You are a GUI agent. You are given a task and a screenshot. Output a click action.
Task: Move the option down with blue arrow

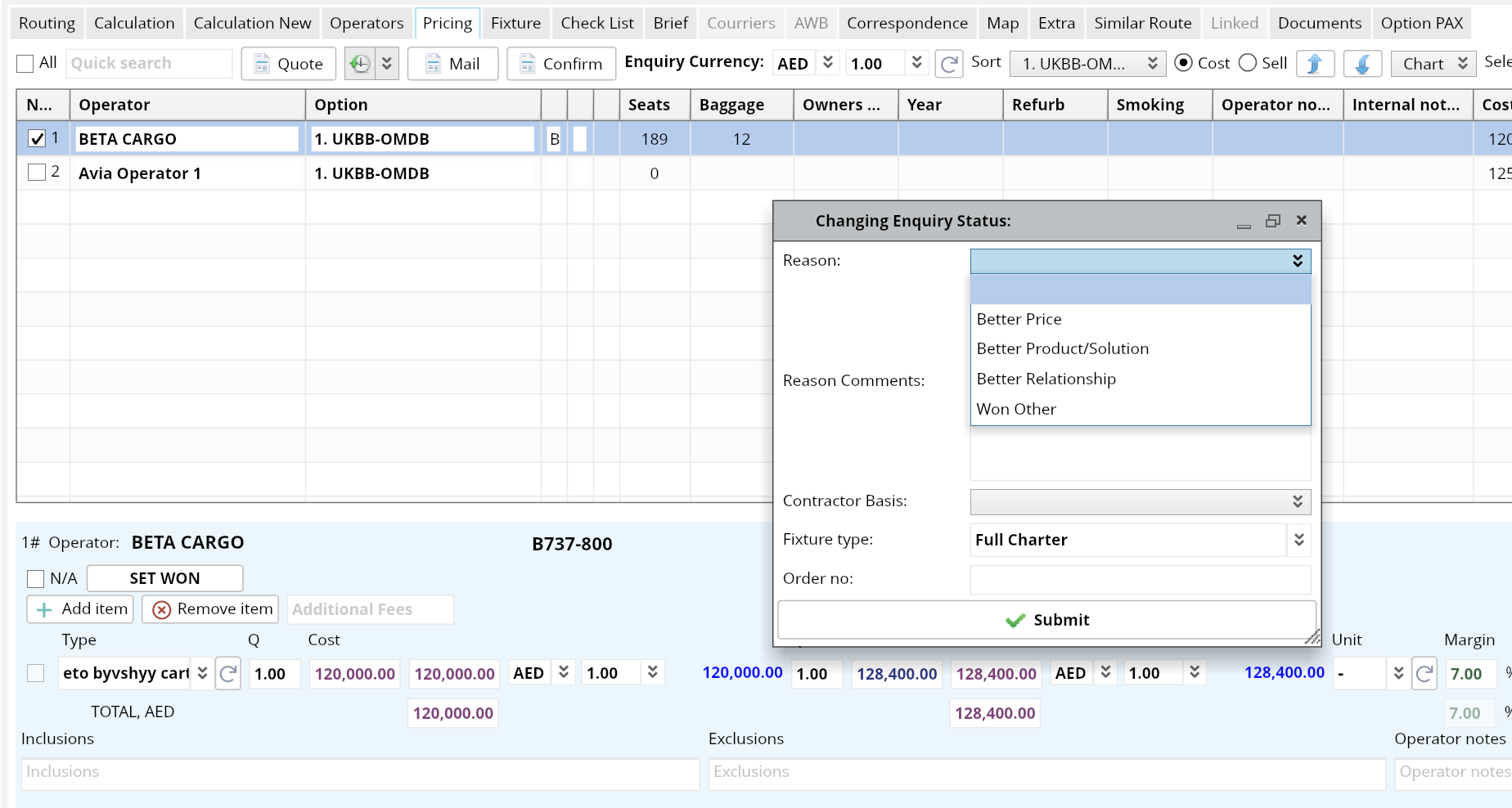click(x=1362, y=64)
